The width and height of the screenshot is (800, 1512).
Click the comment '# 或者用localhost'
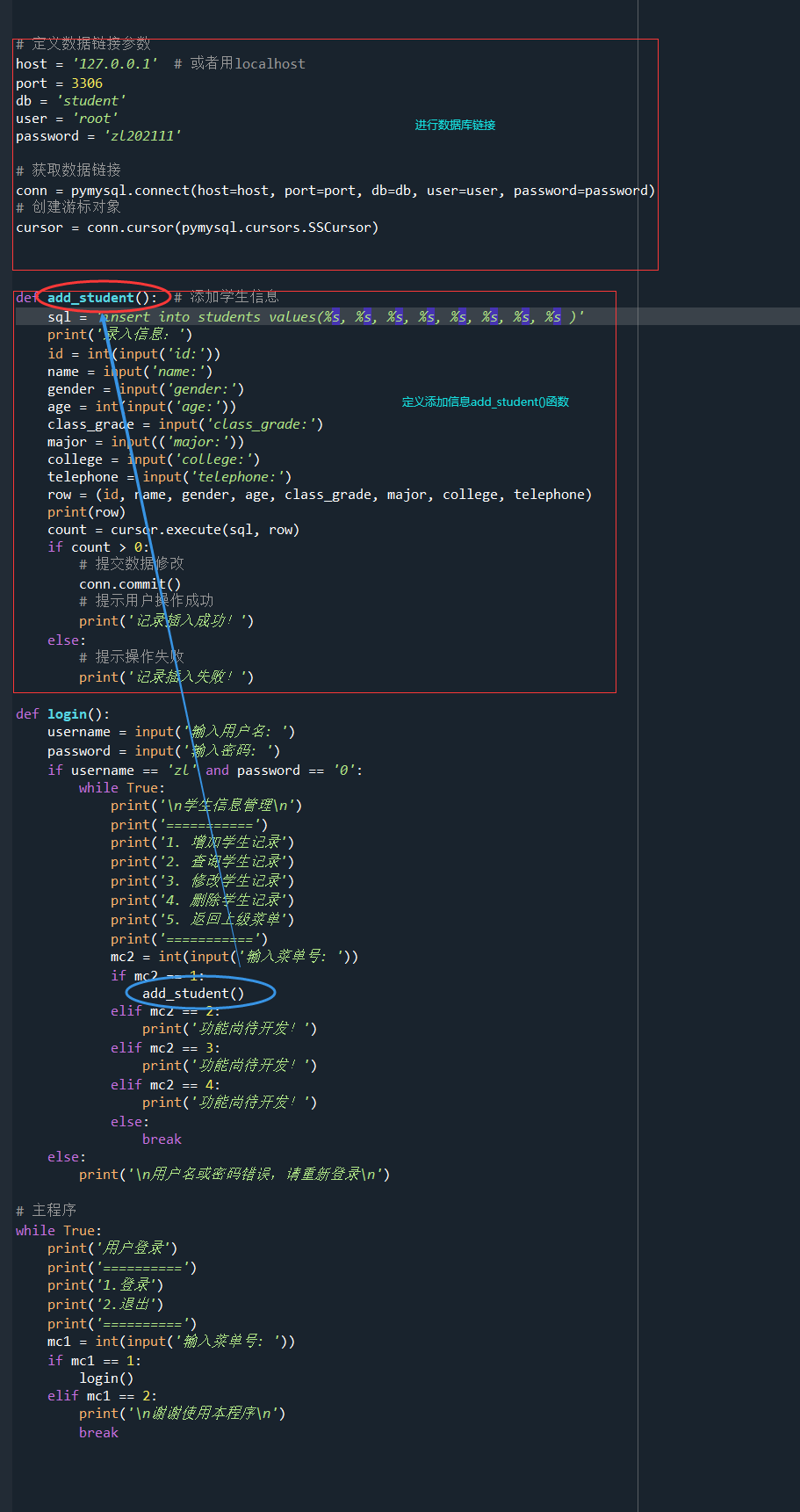point(240,63)
